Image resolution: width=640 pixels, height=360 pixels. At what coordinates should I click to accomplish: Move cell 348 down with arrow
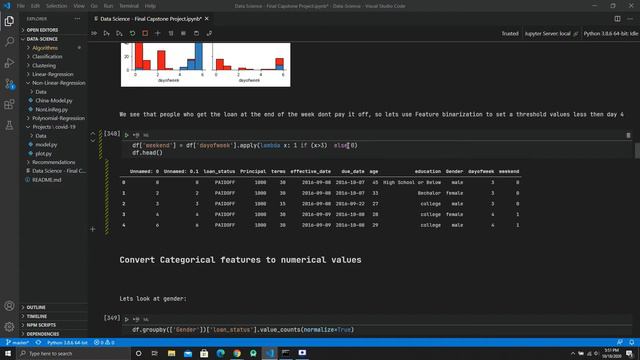click(93, 141)
